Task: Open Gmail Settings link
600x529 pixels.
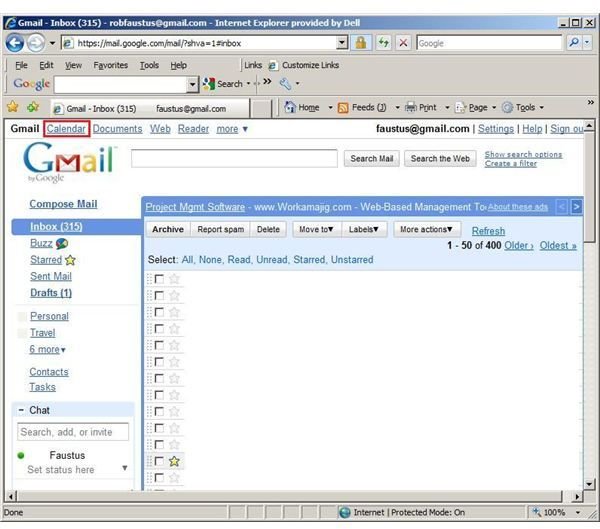Action: (496, 129)
